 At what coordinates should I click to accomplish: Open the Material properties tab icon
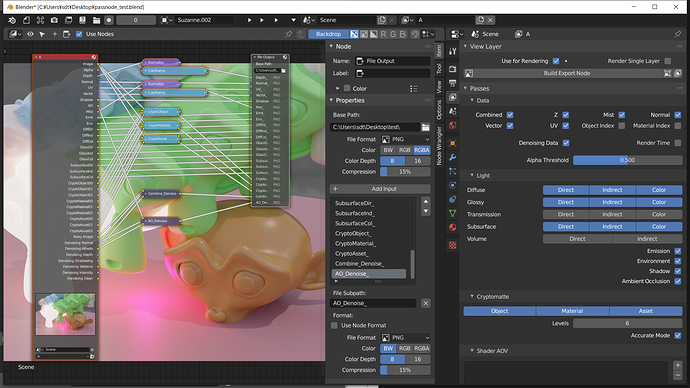click(x=452, y=227)
